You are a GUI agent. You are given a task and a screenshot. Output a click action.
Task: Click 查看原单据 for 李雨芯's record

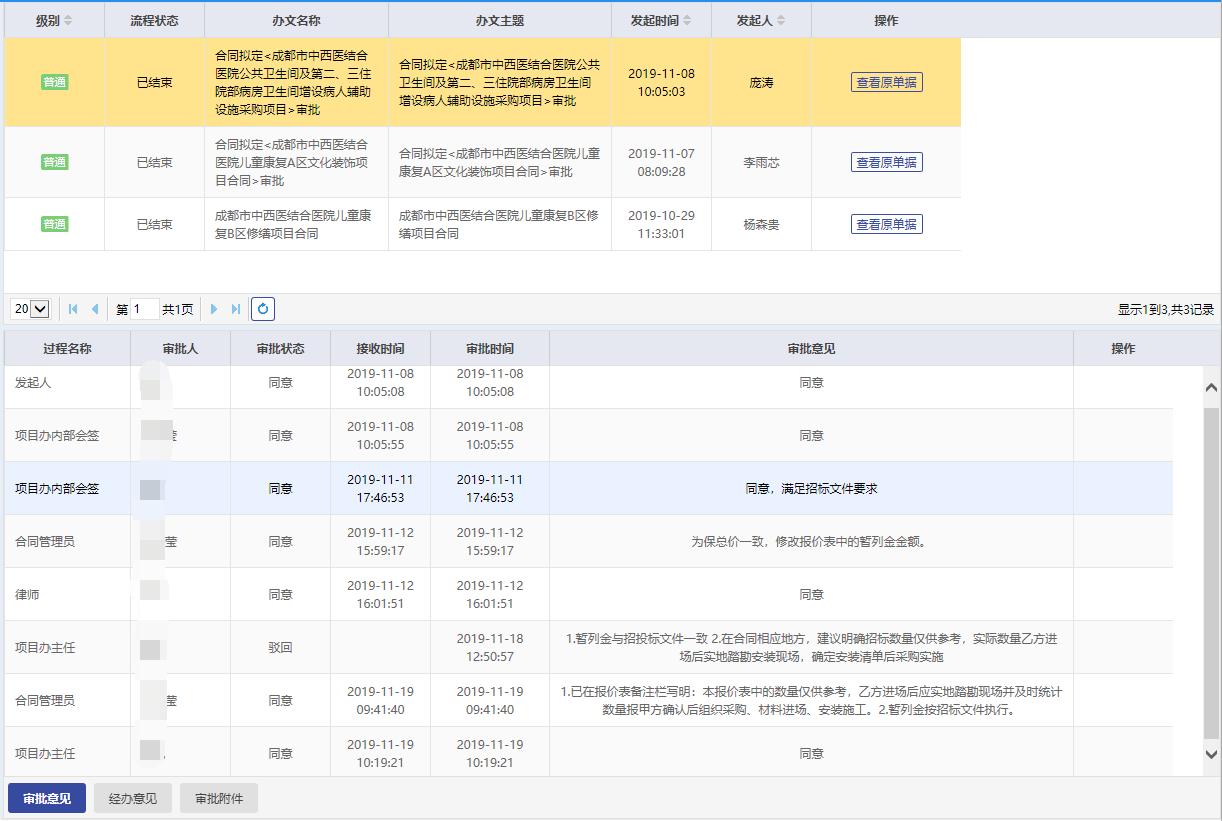pyautogui.click(x=886, y=162)
